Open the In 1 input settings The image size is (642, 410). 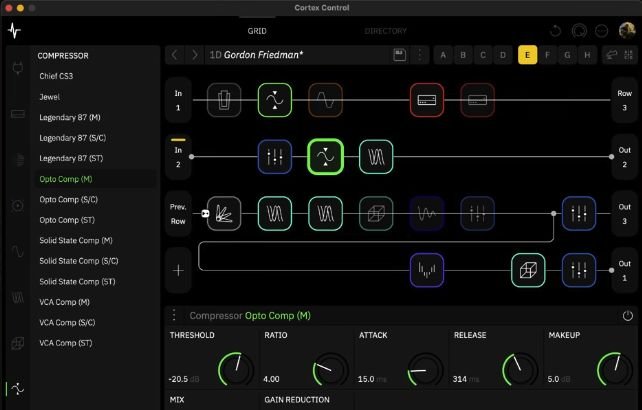pos(178,100)
